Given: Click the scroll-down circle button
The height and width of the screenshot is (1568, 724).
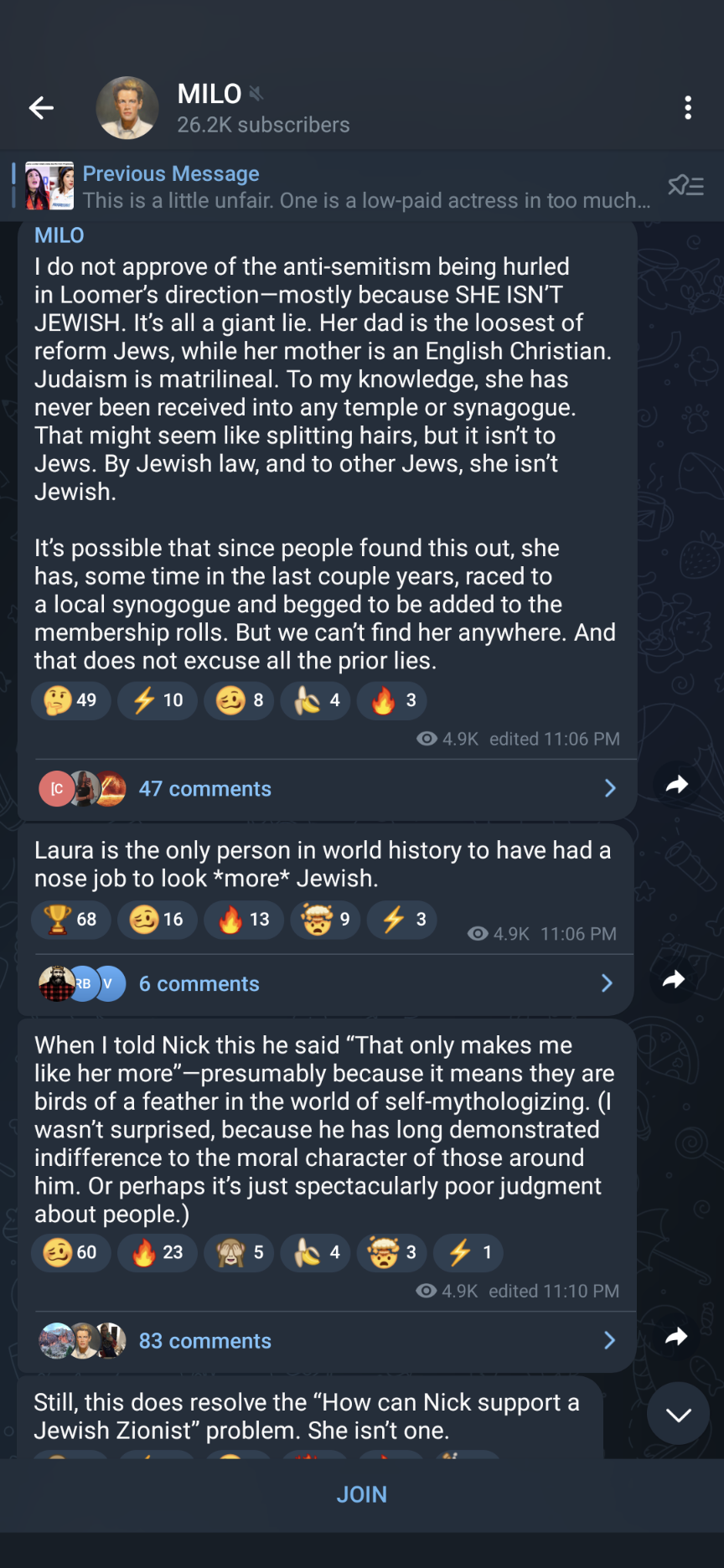Looking at the screenshot, I should click(x=678, y=1414).
